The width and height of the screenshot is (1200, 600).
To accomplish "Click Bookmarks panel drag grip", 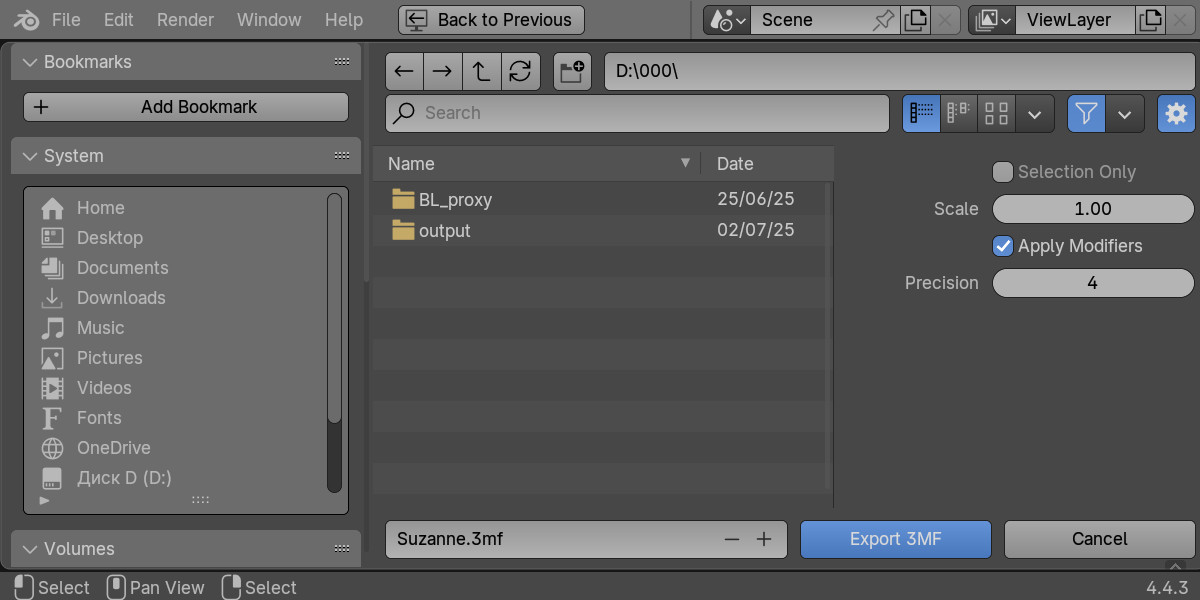I will pyautogui.click(x=341, y=62).
